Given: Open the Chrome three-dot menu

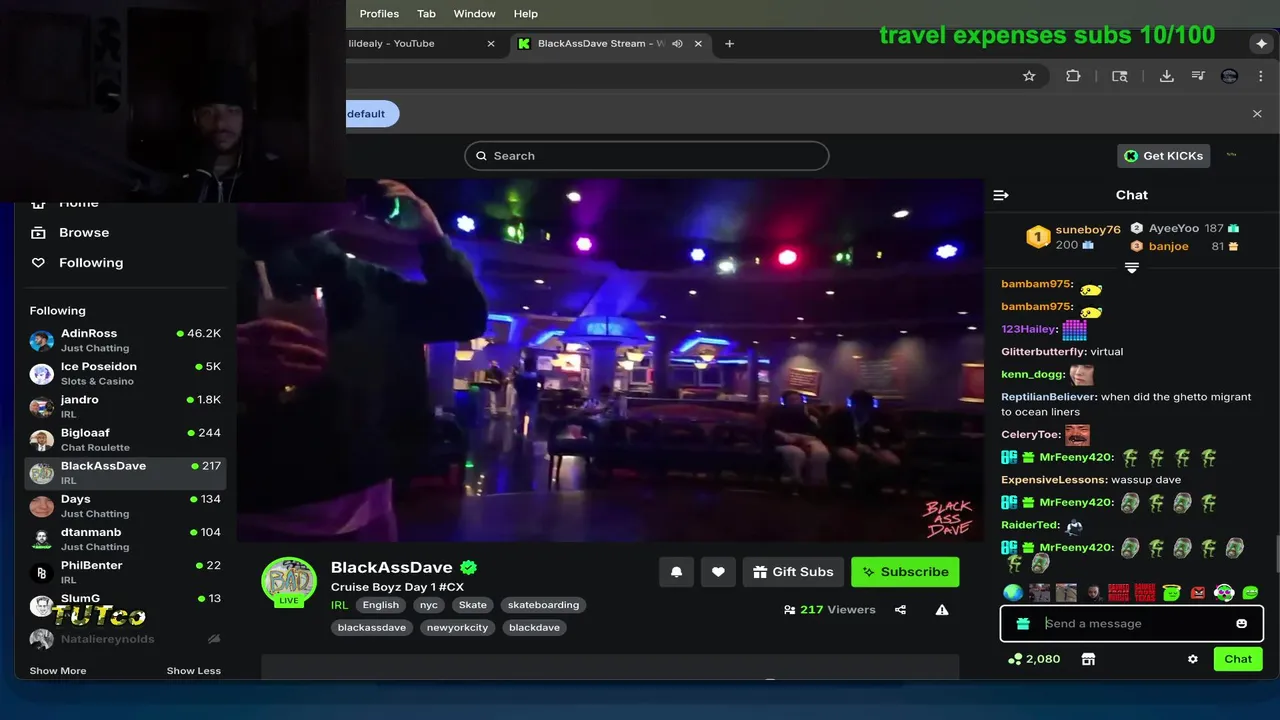Looking at the screenshot, I should tap(1262, 76).
